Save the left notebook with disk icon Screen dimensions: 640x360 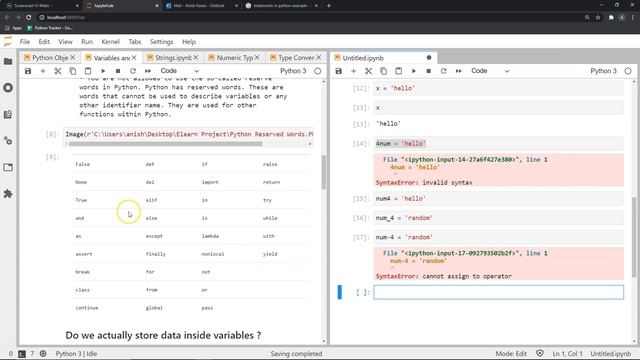click(x=28, y=71)
